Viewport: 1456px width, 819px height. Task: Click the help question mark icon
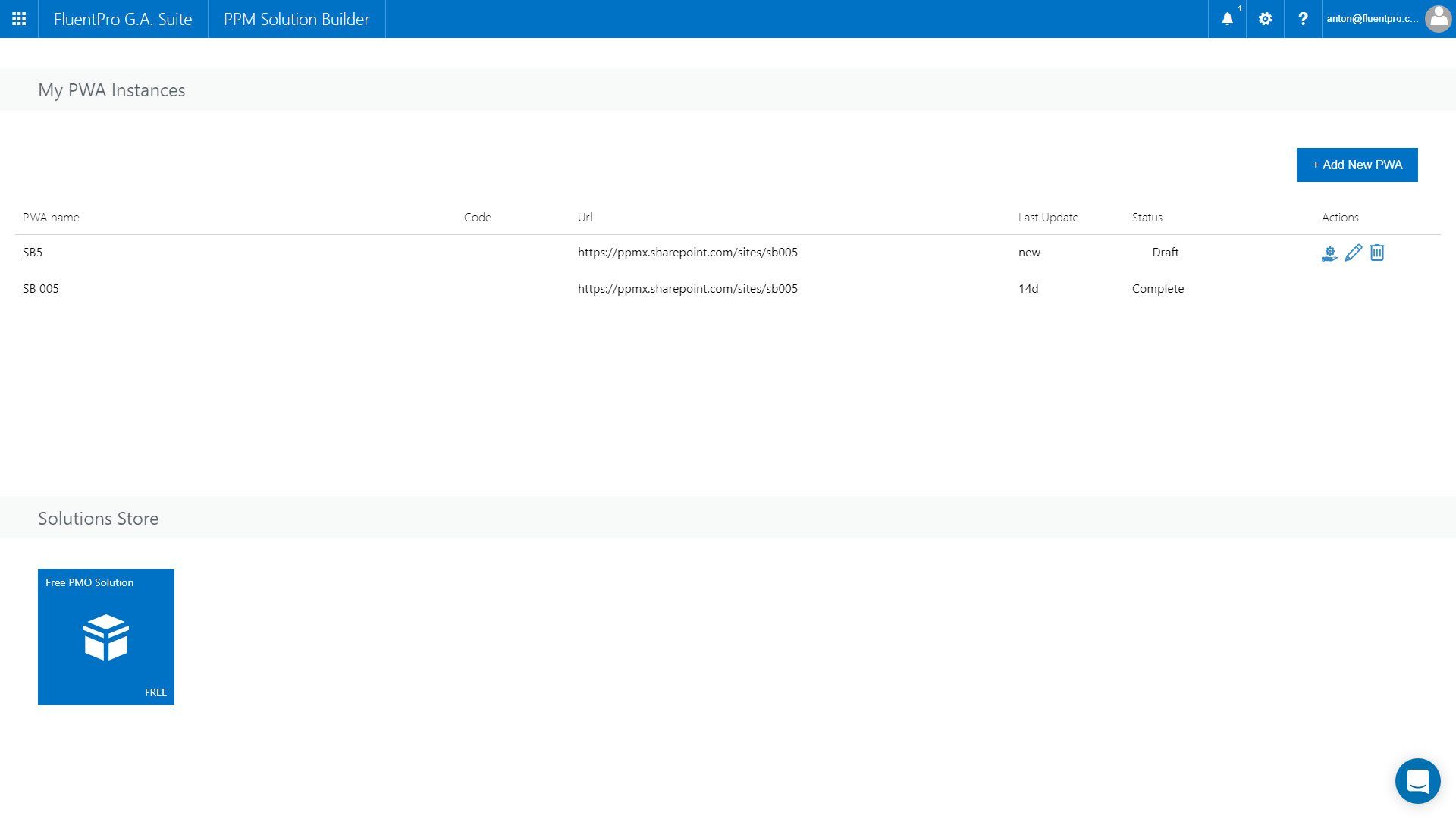point(1303,19)
